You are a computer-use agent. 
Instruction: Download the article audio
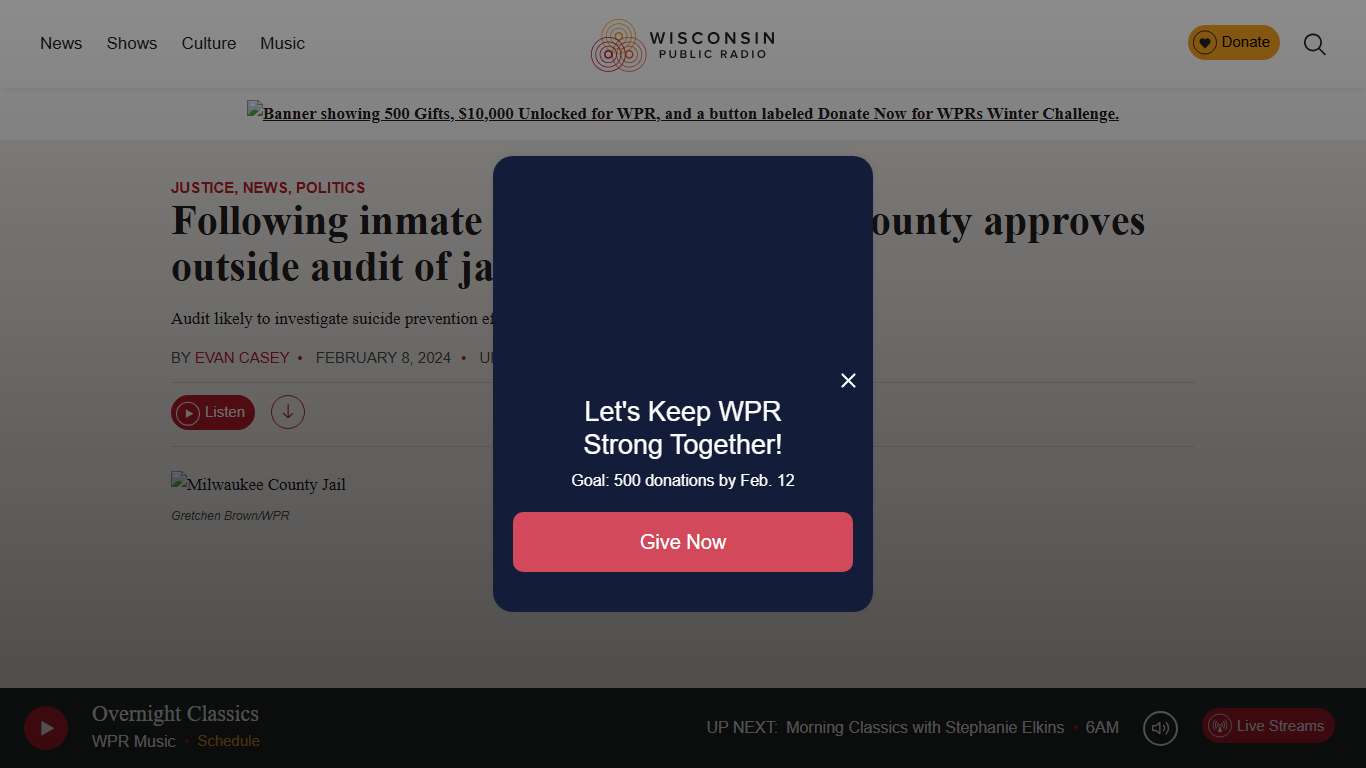pos(288,412)
